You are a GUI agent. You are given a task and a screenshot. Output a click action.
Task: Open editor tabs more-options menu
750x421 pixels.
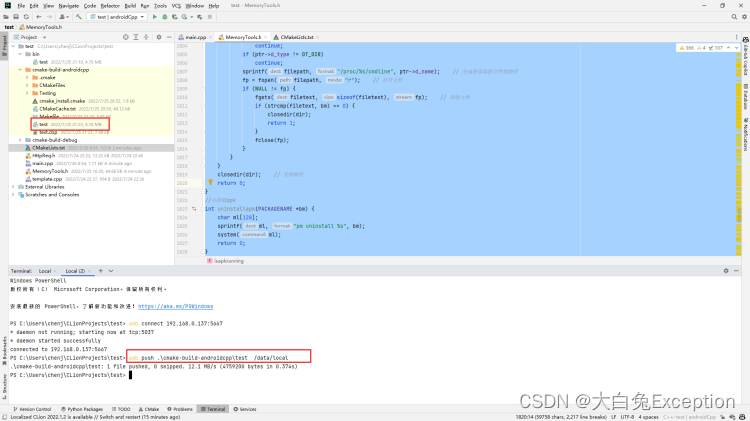[x=736, y=37]
